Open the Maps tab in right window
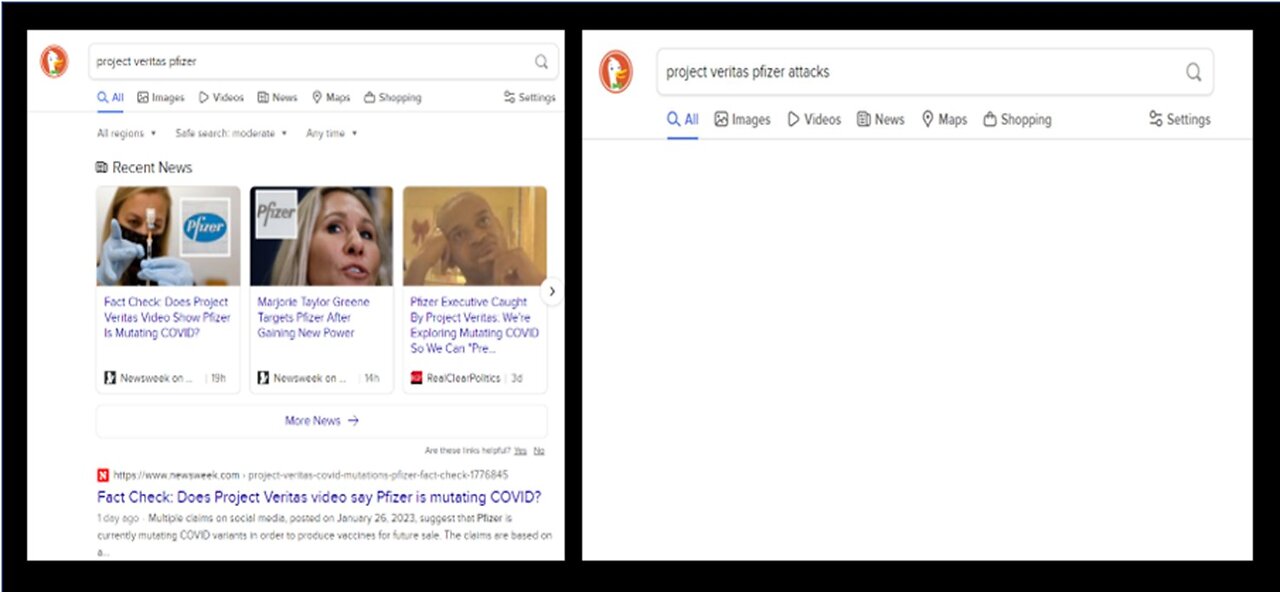Viewport: 1280px width, 592px height. click(x=944, y=120)
